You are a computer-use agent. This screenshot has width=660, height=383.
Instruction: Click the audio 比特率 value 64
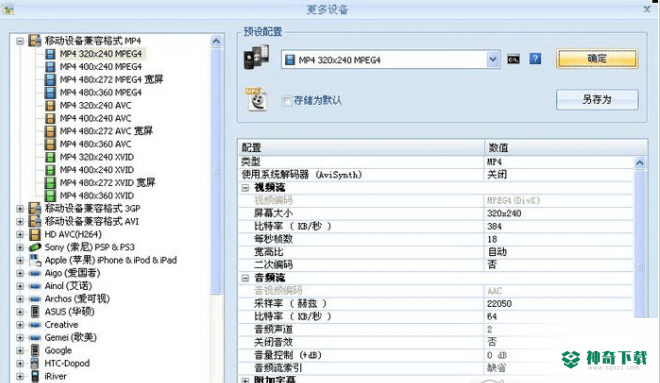[492, 317]
